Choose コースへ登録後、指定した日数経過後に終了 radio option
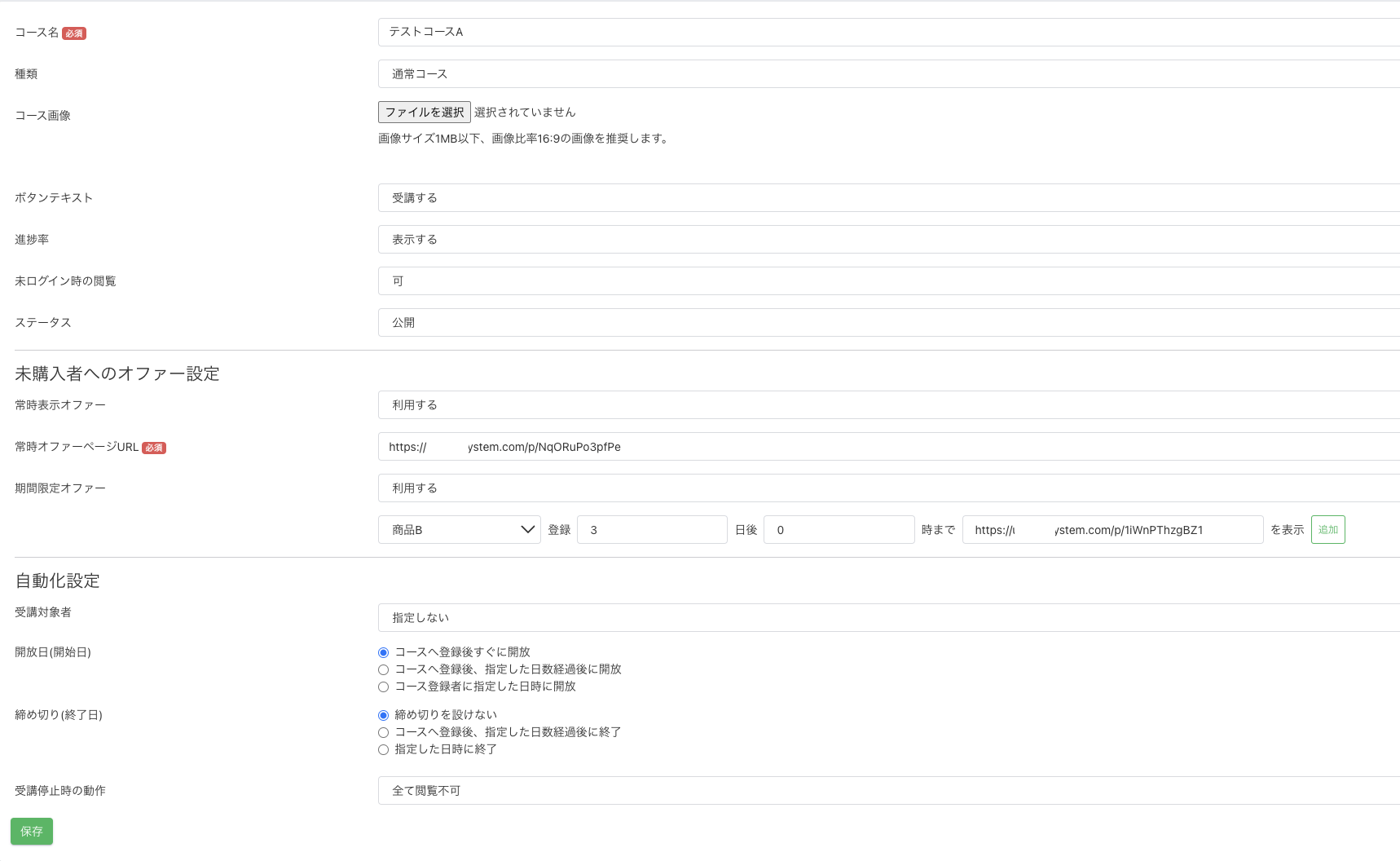 click(383, 732)
